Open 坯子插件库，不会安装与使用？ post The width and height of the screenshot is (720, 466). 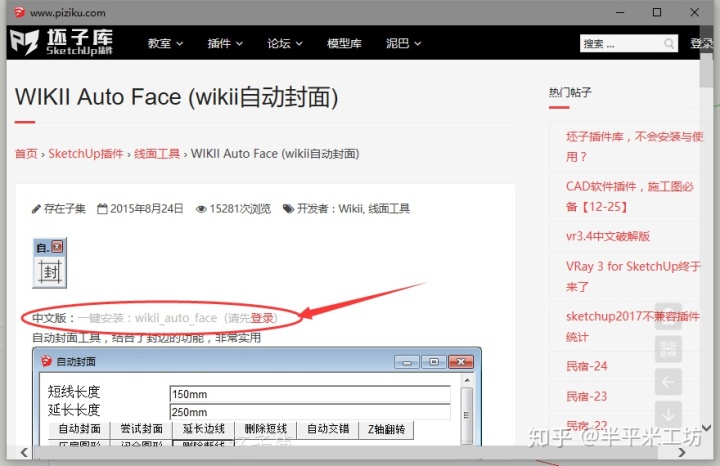point(634,146)
